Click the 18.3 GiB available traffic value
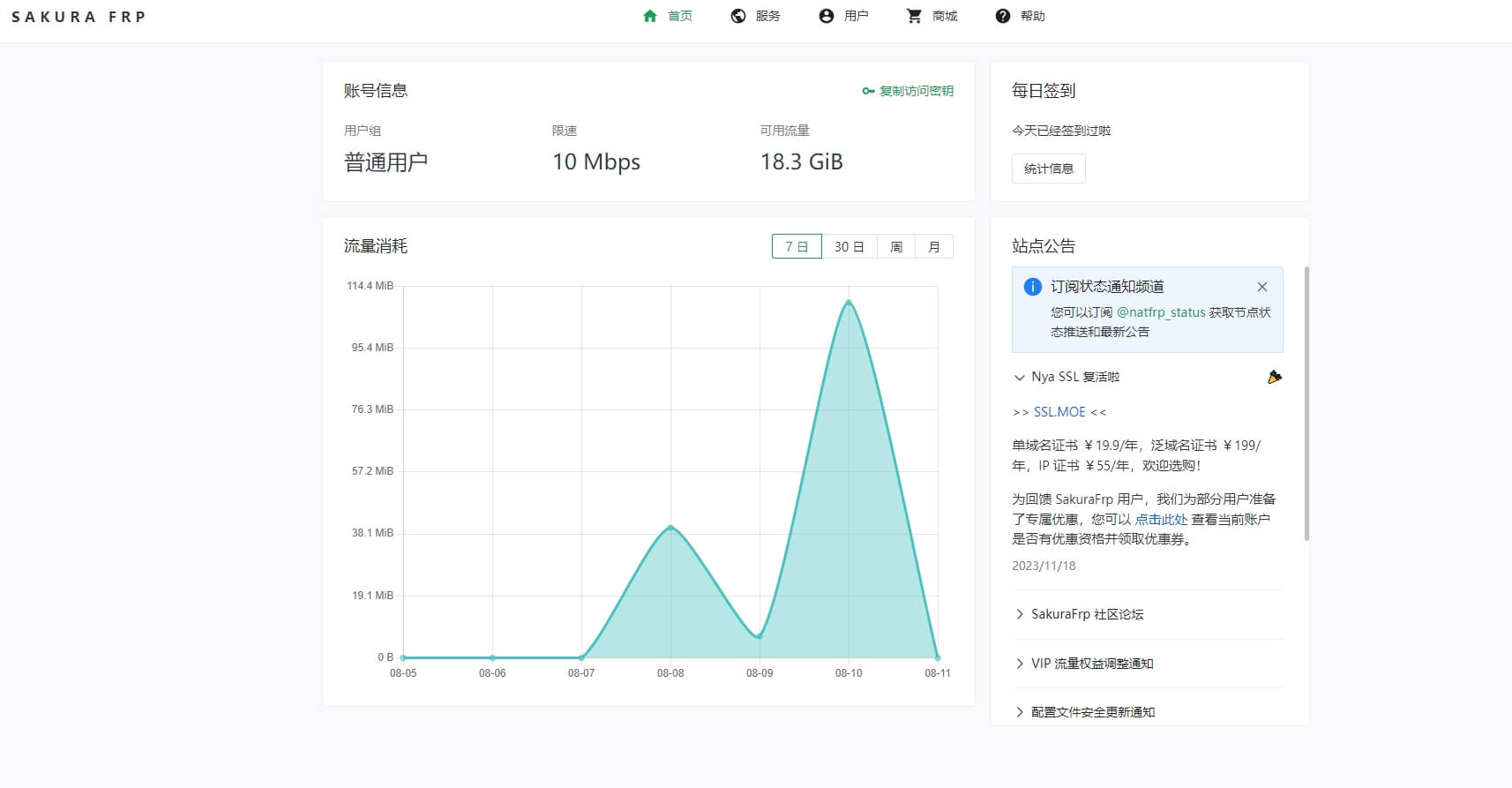 click(x=802, y=162)
